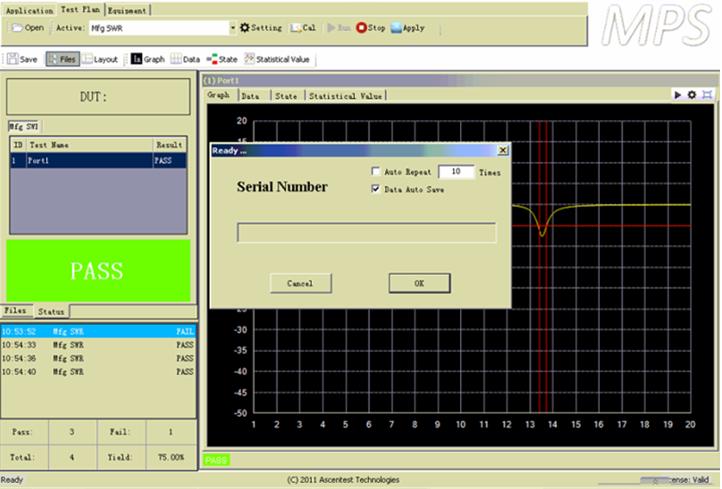Click the Cal calibration icon

tap(295, 28)
